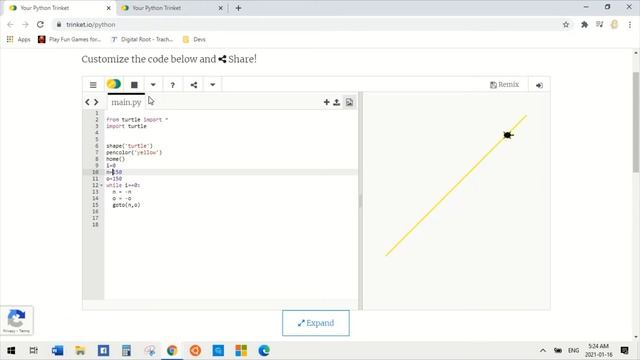Open Task View on taskbar
The image size is (640, 360).
(x=33, y=351)
